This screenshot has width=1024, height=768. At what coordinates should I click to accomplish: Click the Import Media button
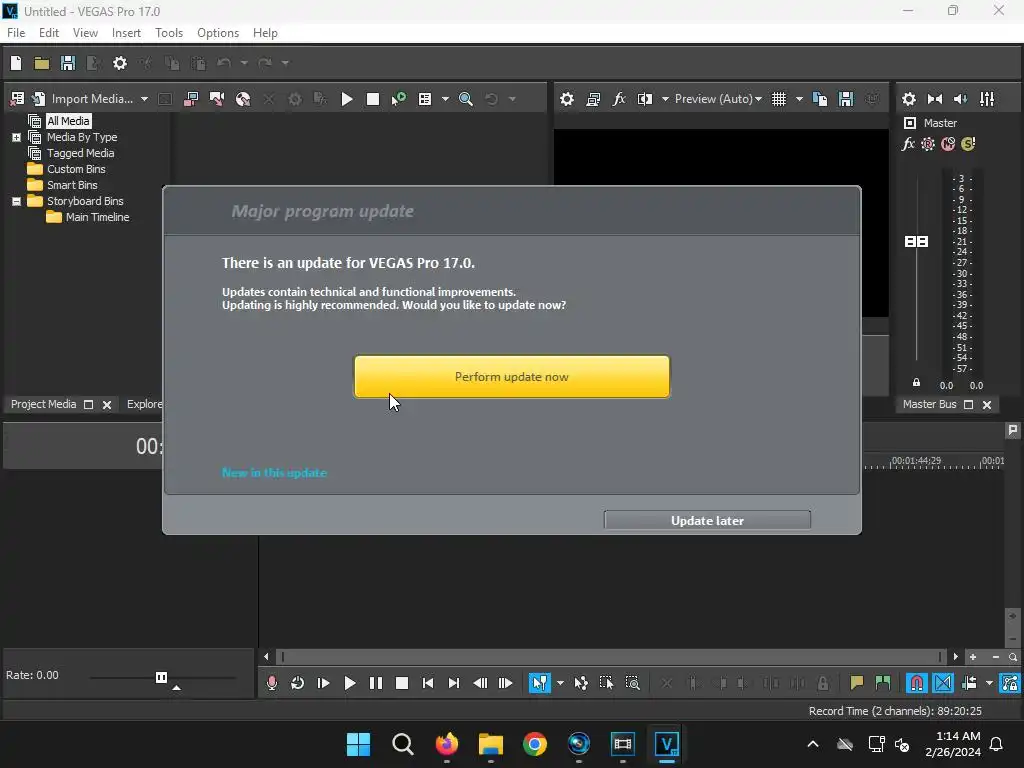coord(84,99)
